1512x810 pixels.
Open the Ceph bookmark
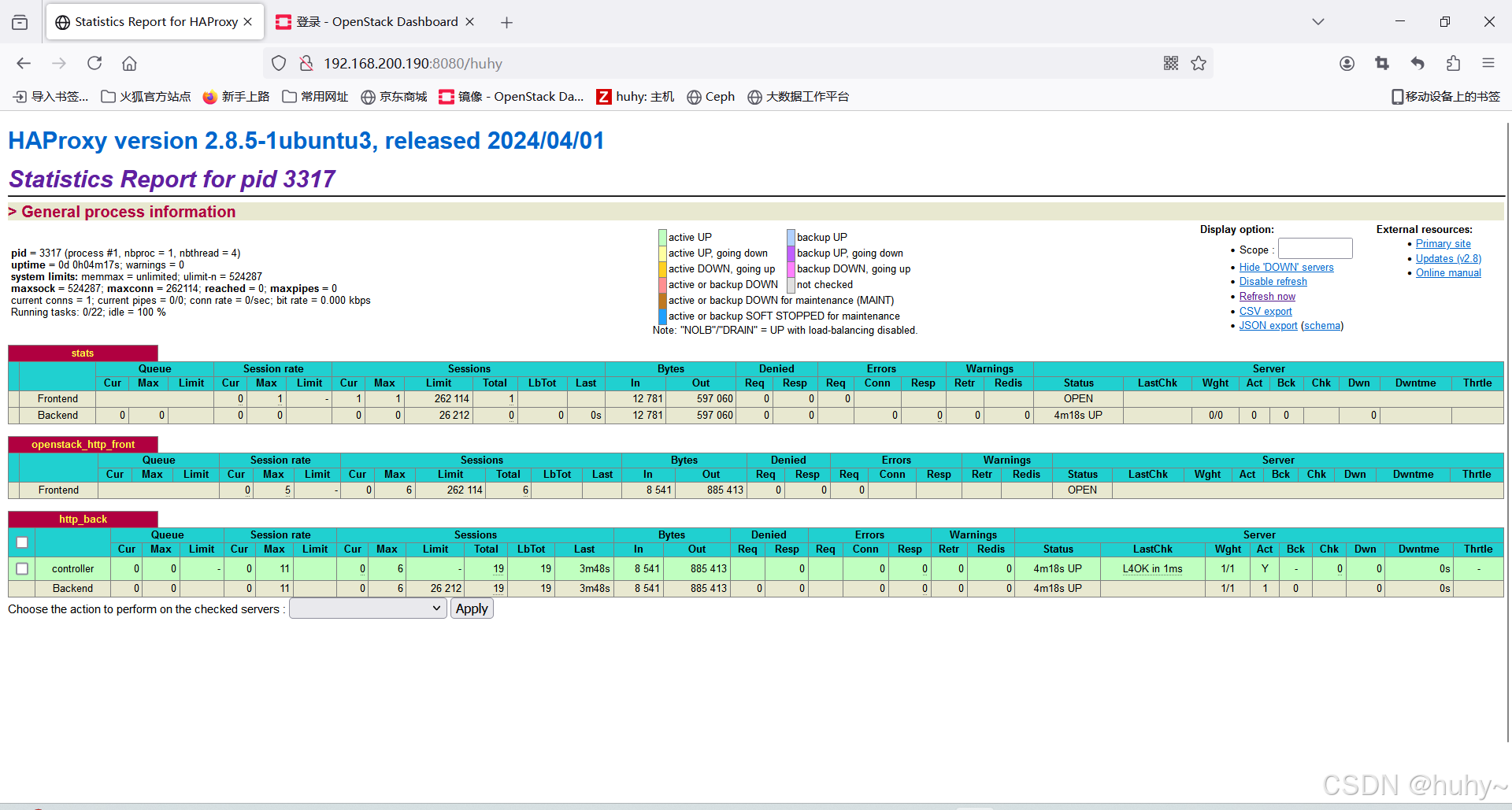711,96
